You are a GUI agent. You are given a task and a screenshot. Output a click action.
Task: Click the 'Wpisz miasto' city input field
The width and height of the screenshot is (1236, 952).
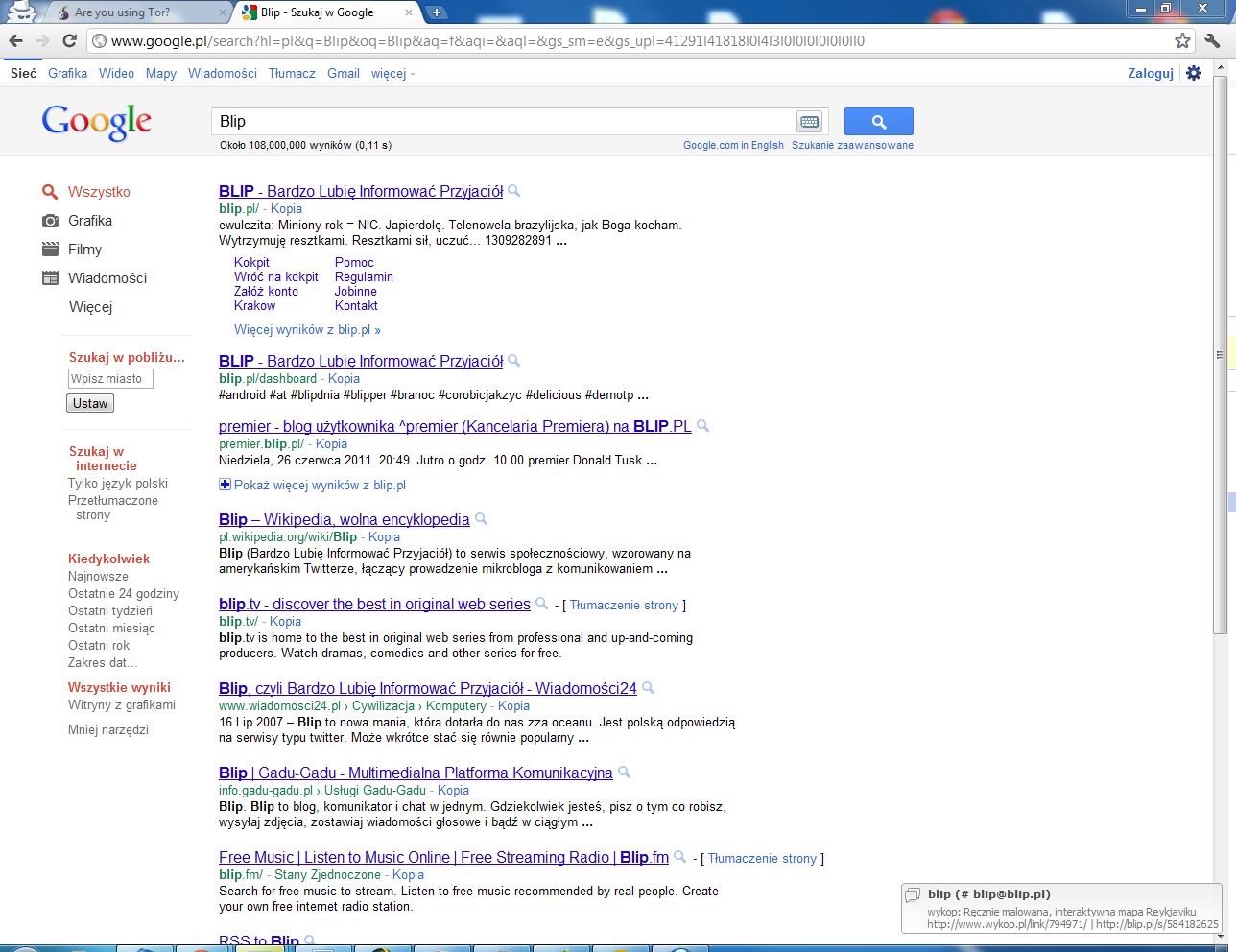[109, 378]
